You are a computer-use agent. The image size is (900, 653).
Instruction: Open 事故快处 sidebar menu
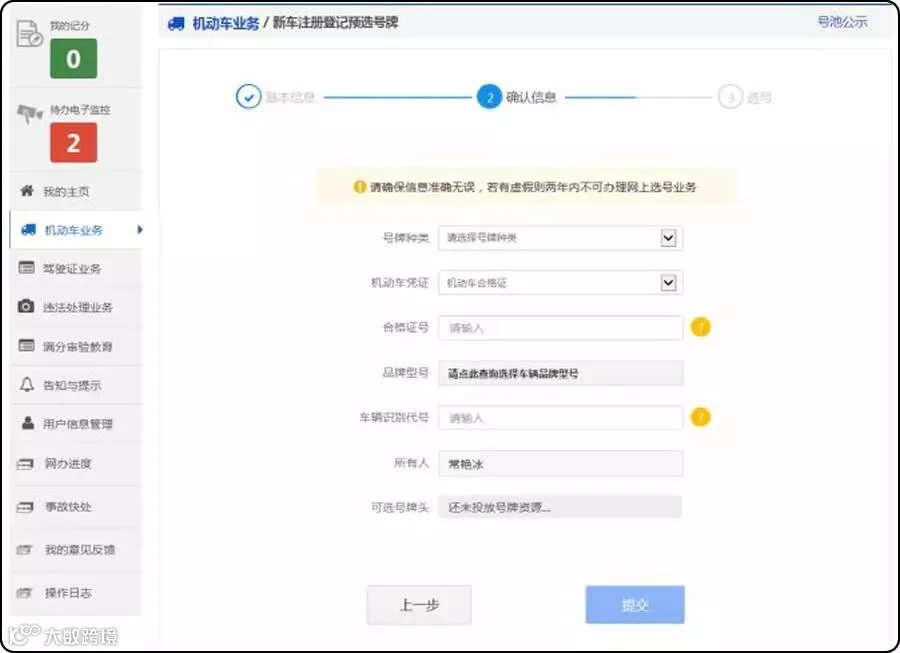pyautogui.click(x=76, y=507)
